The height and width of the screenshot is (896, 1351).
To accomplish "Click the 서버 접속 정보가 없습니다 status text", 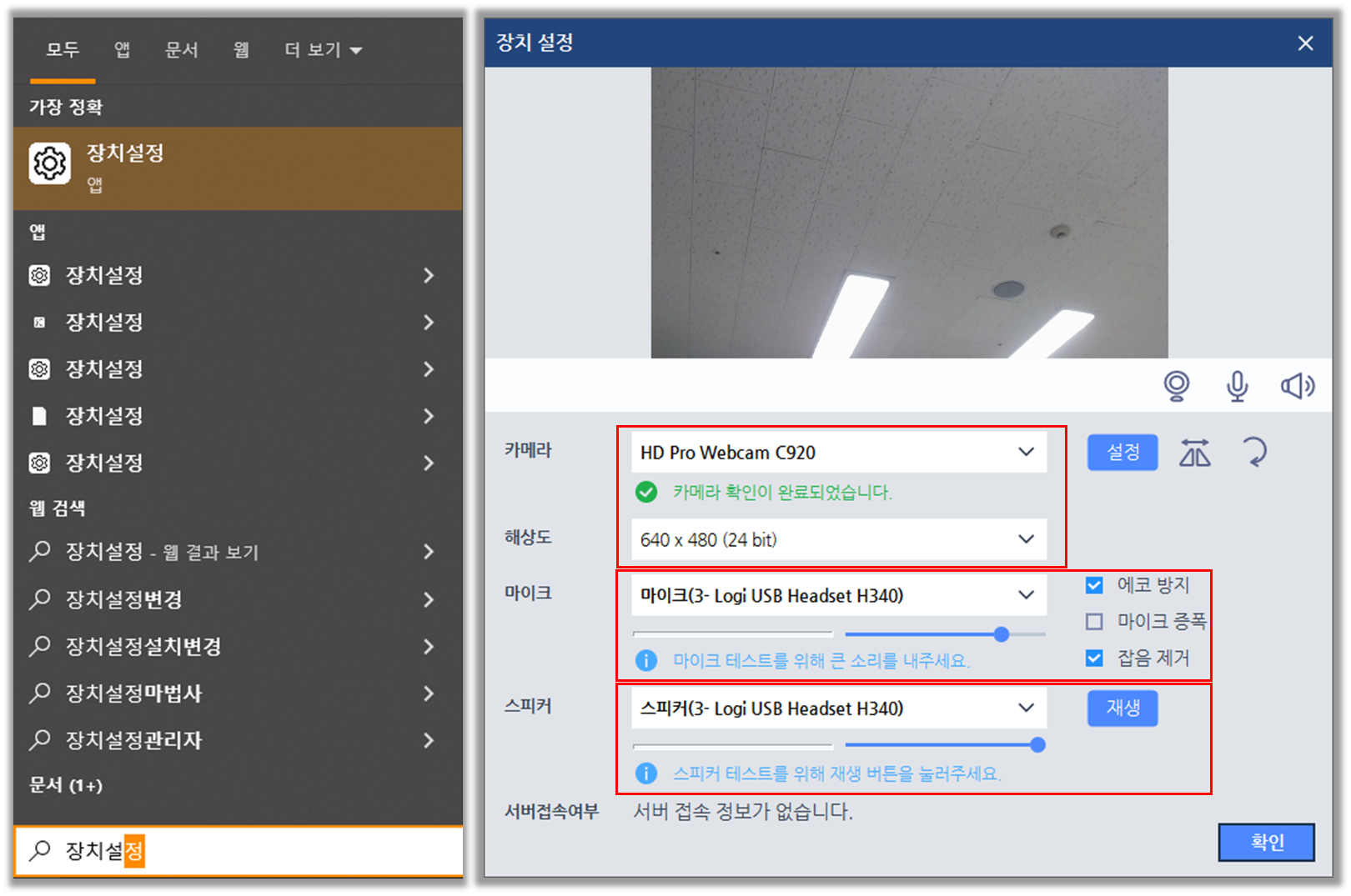I will click(x=743, y=811).
